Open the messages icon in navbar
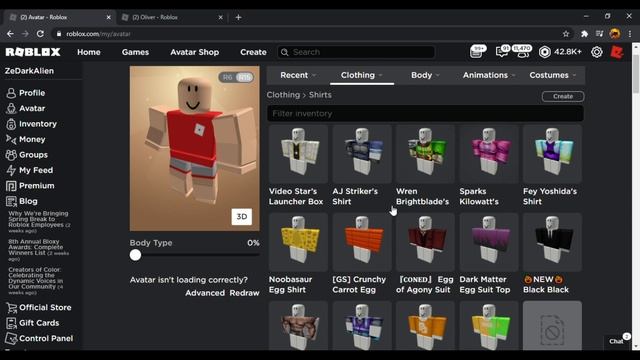Image resolution: width=640 pixels, height=360 pixels. click(x=502, y=51)
